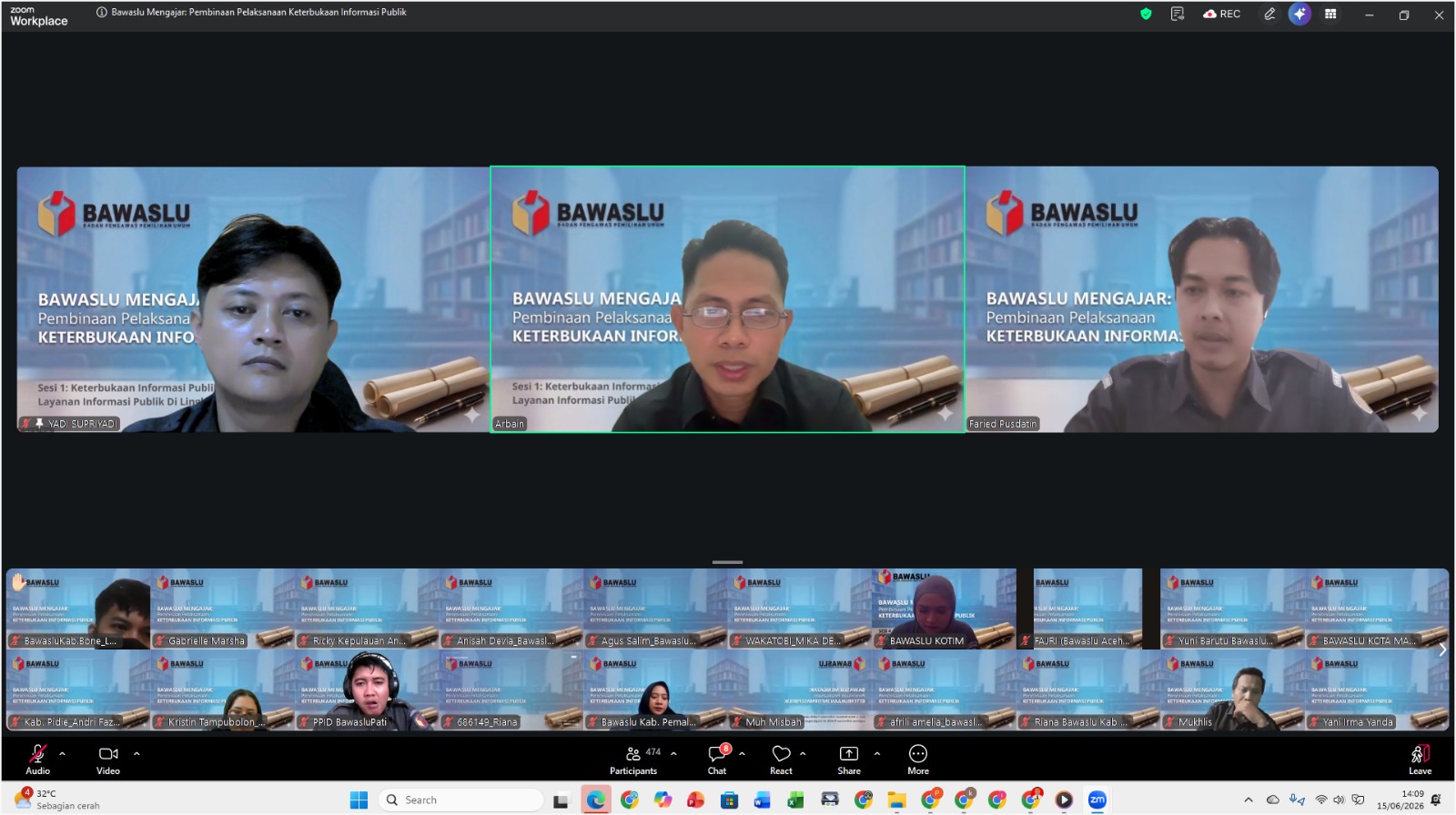
Task: Open Excel from the taskbar
Action: pyautogui.click(x=796, y=800)
